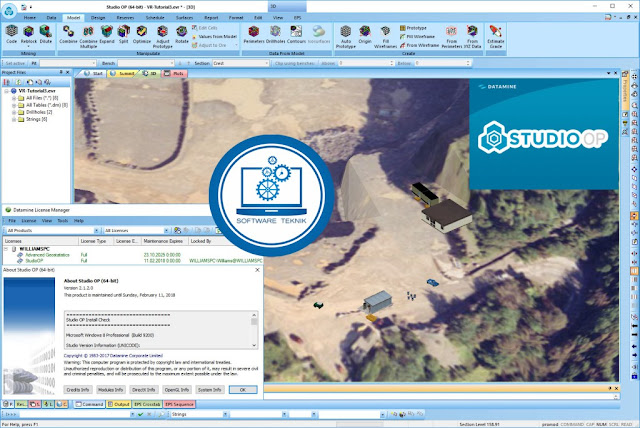Create model From Perimeters
Viewport: 640px width, 428px height.
(x=451, y=37)
